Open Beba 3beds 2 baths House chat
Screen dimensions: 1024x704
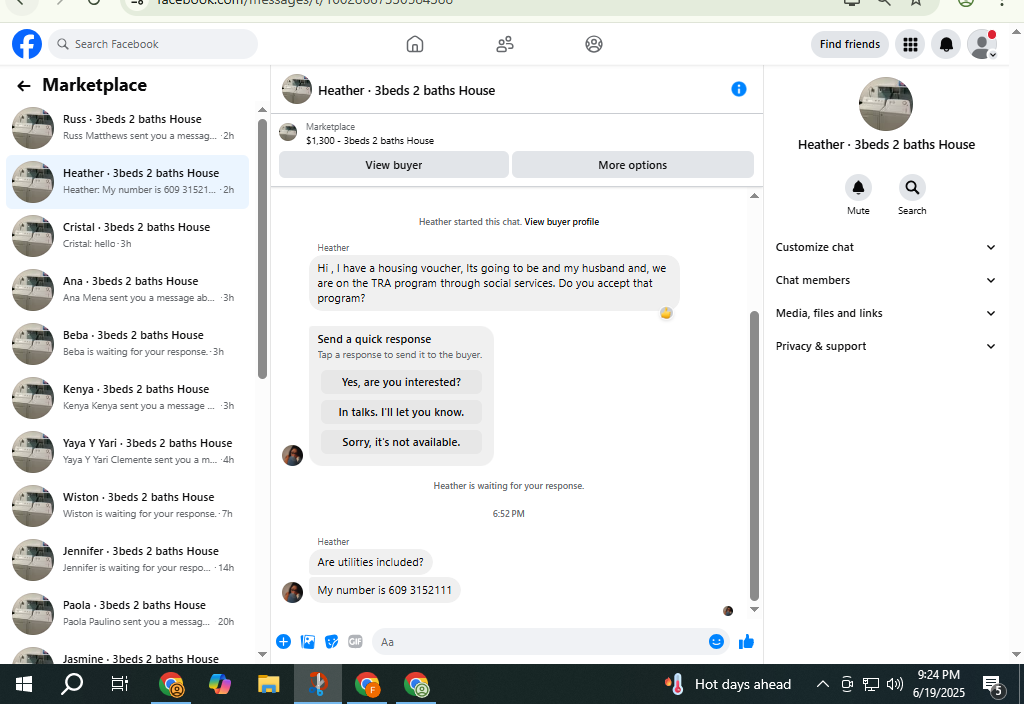click(x=127, y=344)
